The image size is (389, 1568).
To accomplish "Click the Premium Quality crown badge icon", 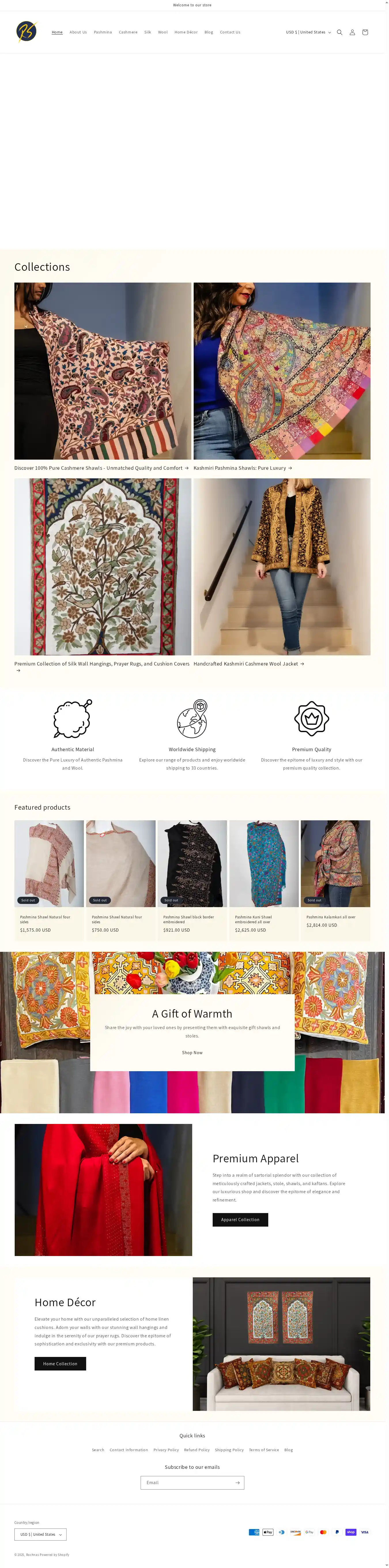I will tap(312, 719).
